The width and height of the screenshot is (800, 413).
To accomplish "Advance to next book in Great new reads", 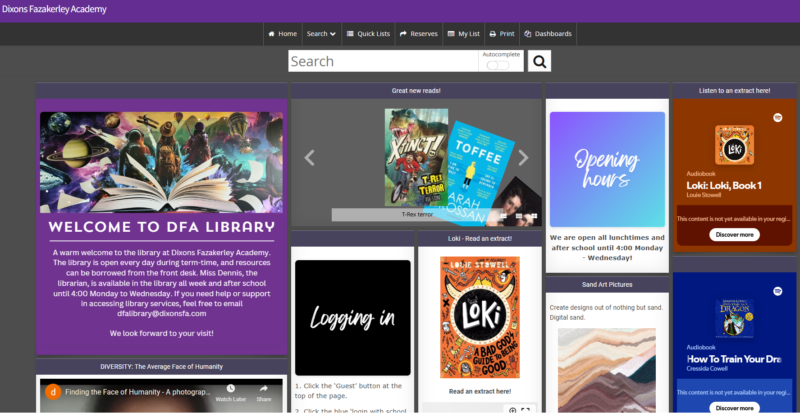I will [523, 157].
